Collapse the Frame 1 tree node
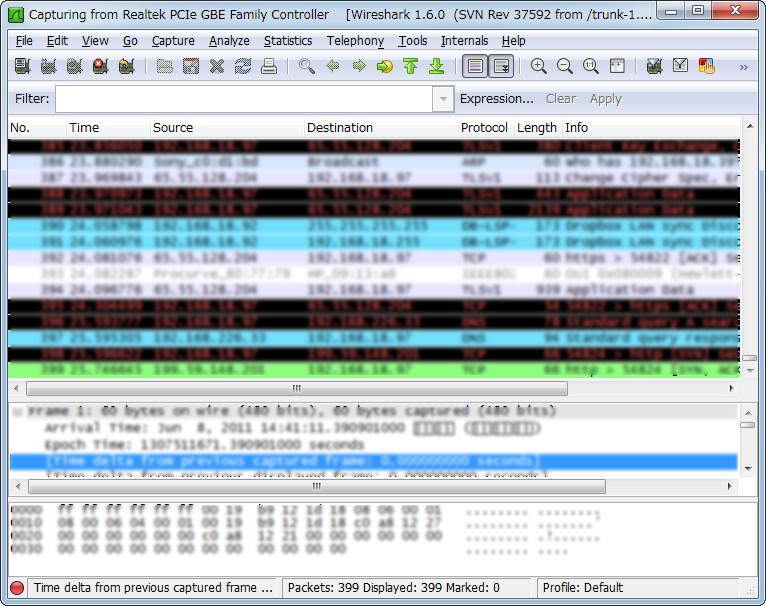The width and height of the screenshot is (766, 606). click(18, 412)
